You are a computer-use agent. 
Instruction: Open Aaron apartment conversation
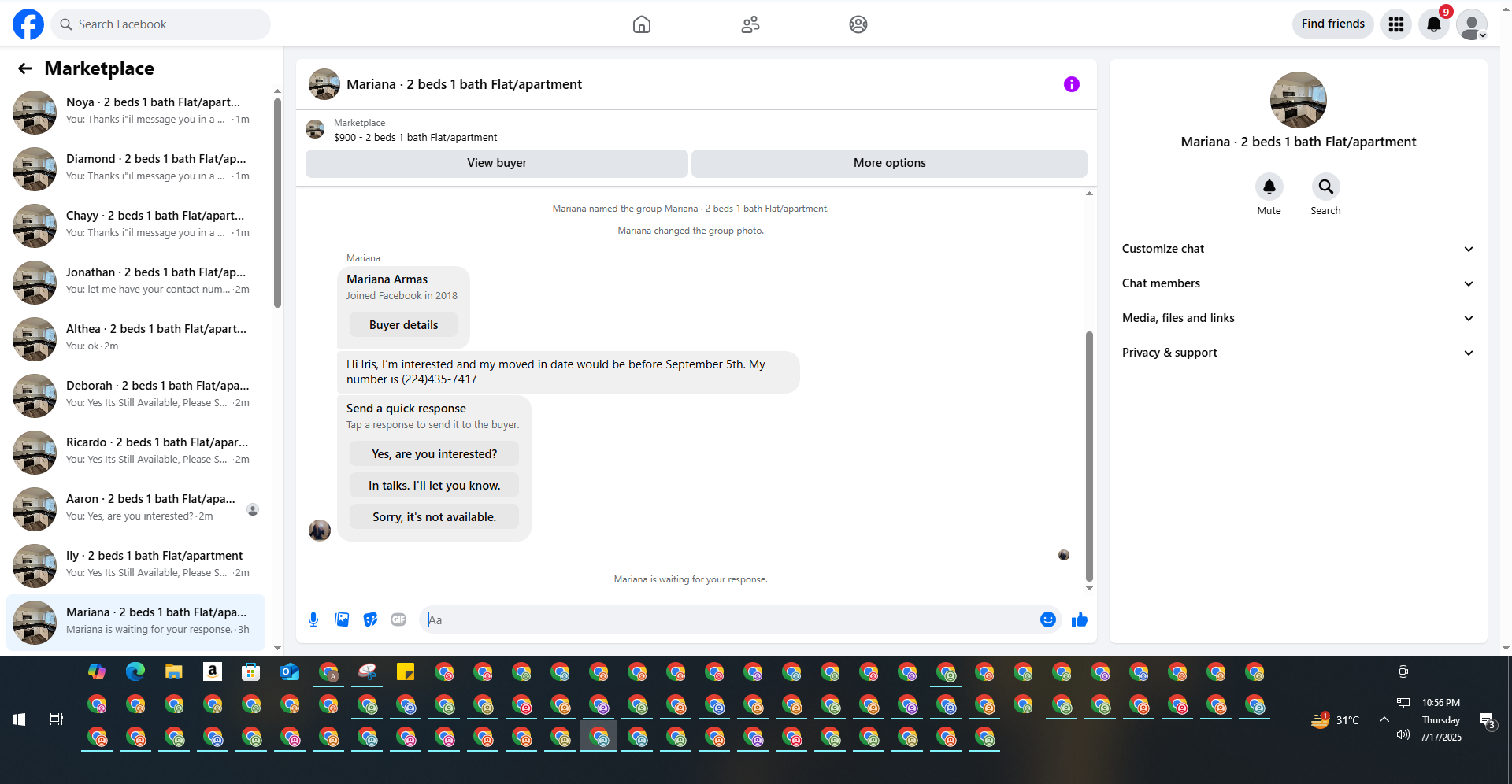coord(135,508)
